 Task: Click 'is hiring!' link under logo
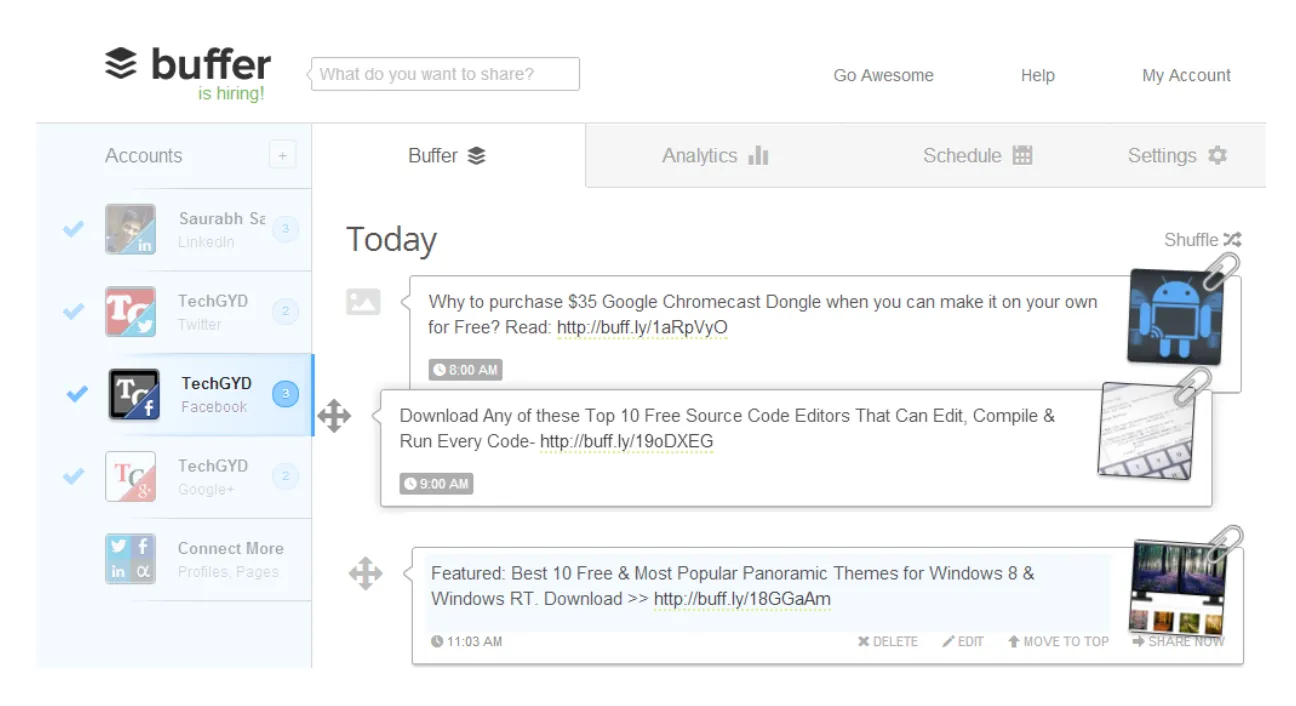point(231,94)
